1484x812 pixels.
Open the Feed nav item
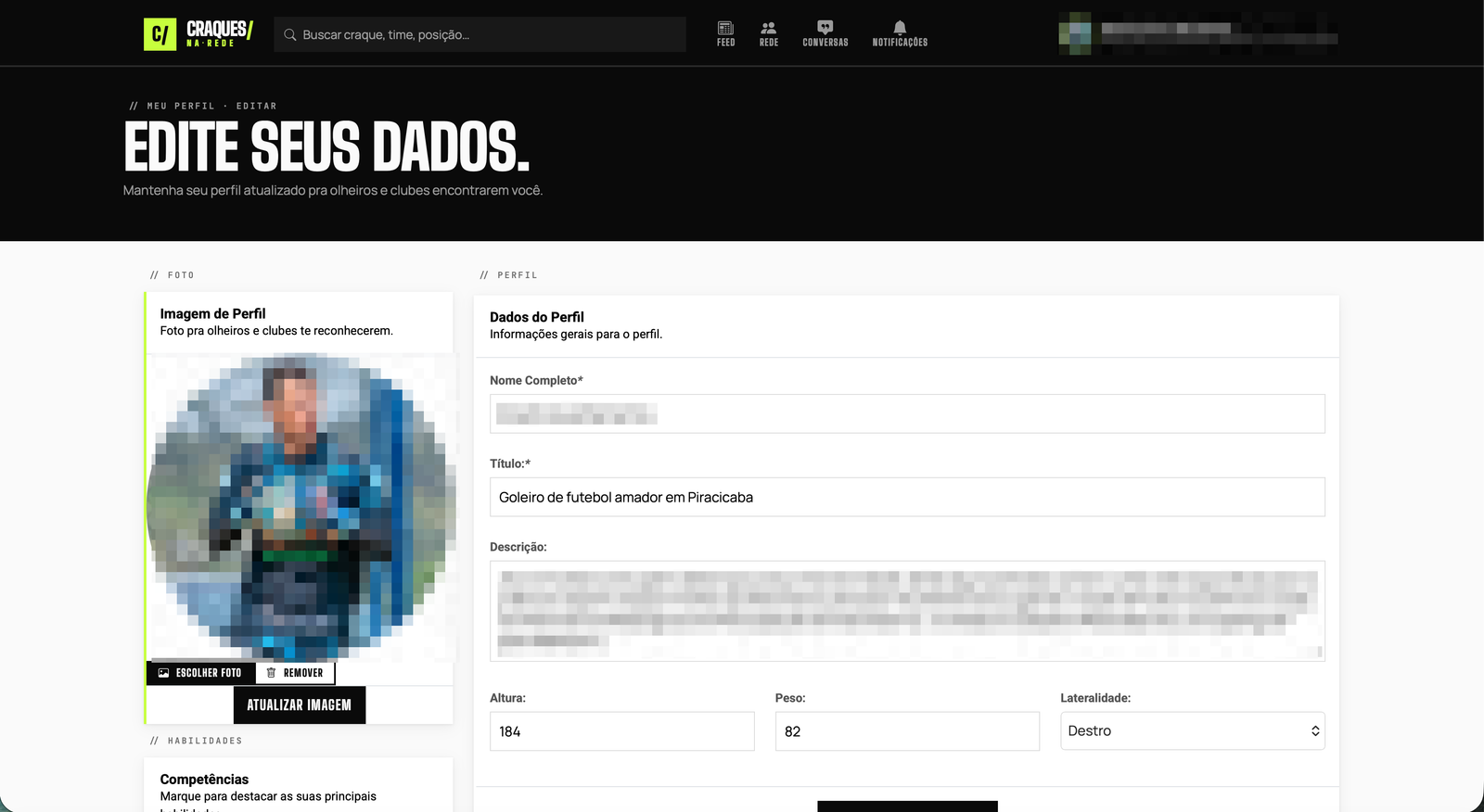click(x=725, y=34)
